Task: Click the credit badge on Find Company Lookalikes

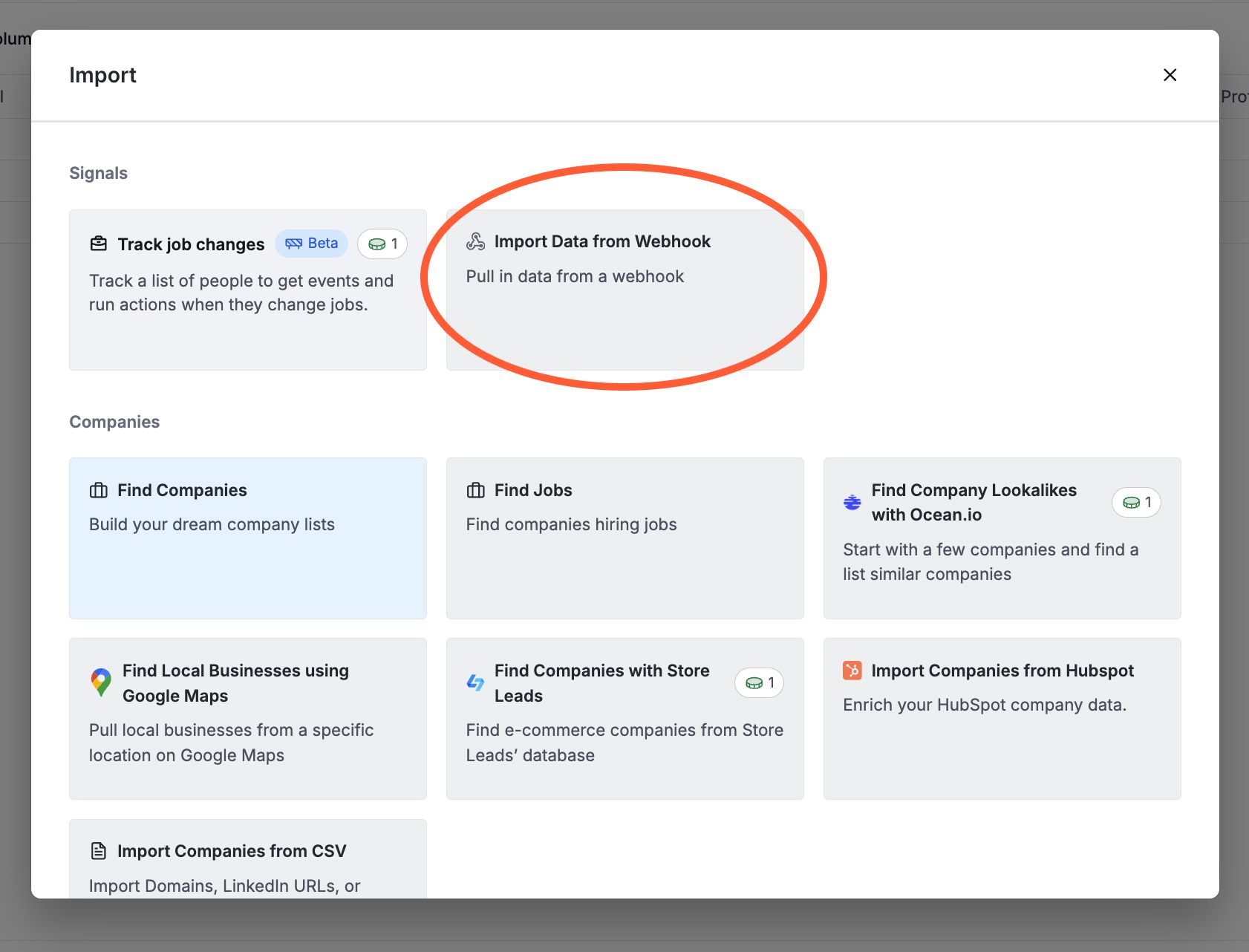Action: tap(1135, 502)
